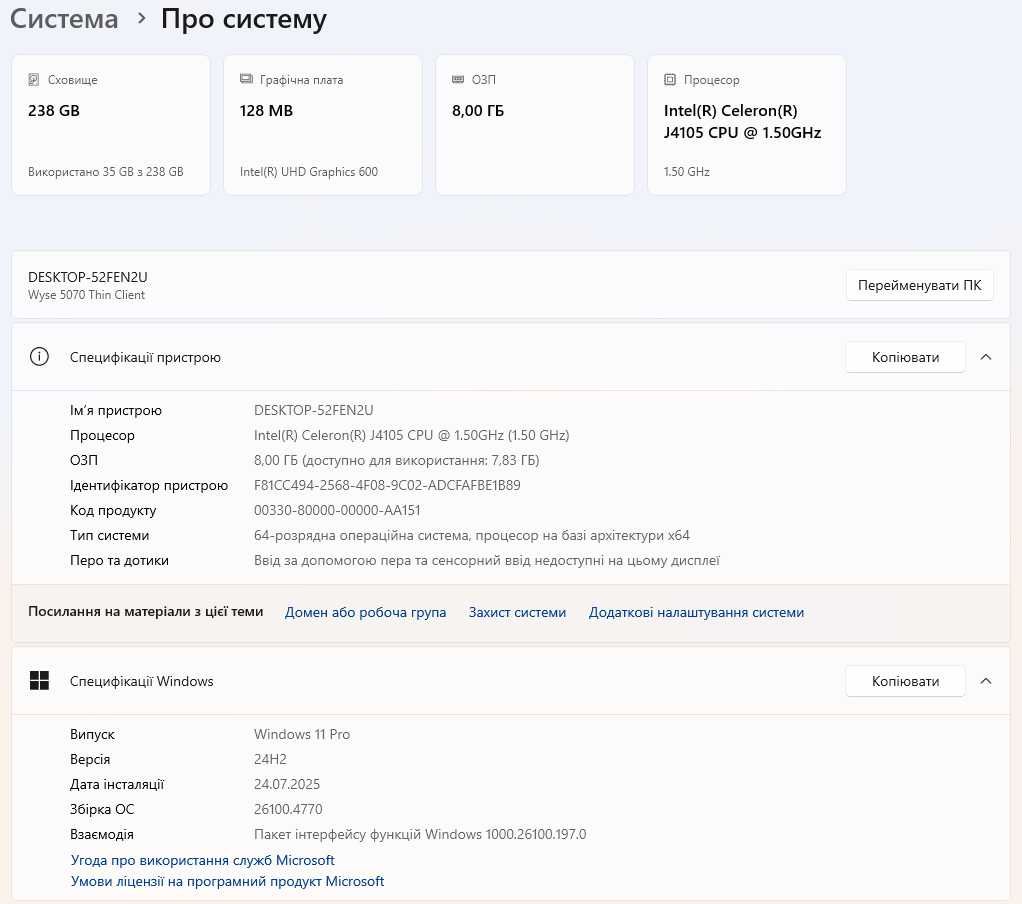Click Перейменувати ПК button
Image resolution: width=1022 pixels, height=904 pixels.
pyautogui.click(x=919, y=285)
